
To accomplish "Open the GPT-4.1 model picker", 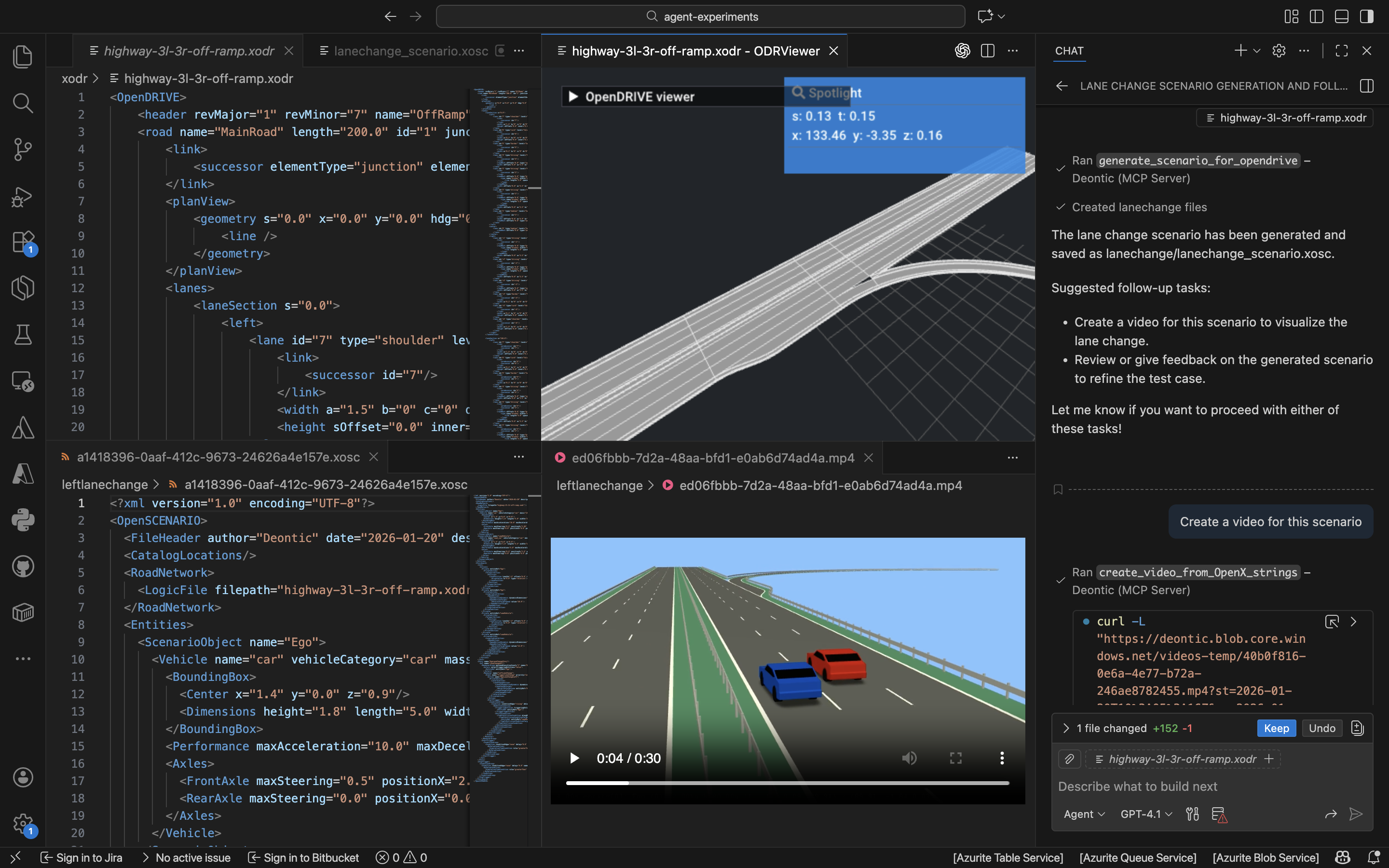I will coord(1145,814).
